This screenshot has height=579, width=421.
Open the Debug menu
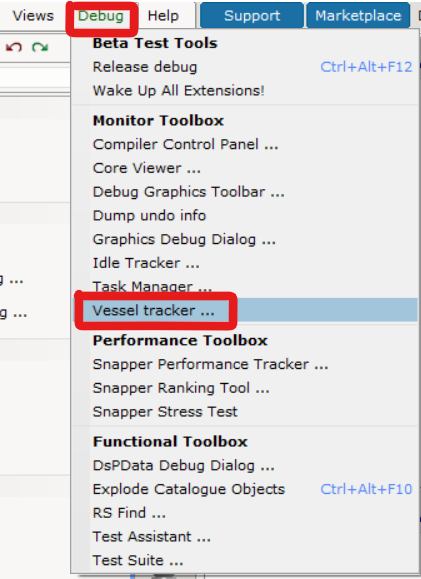coord(101,16)
